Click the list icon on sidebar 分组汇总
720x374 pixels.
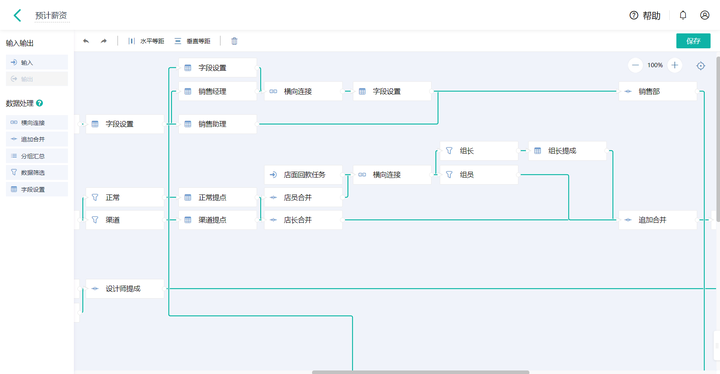click(x=14, y=156)
